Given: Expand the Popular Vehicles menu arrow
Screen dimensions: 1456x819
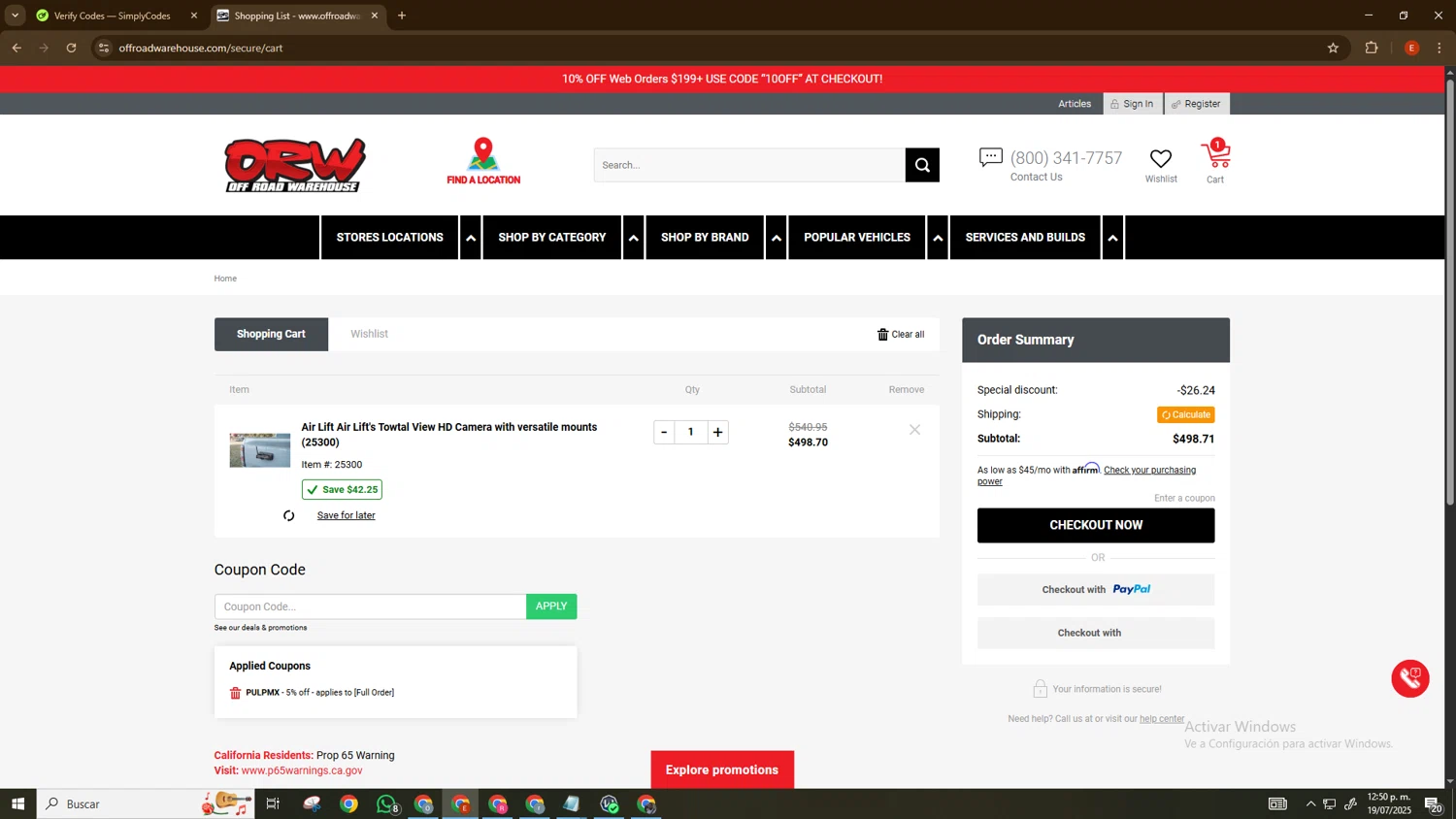Looking at the screenshot, I should click(x=938, y=238).
